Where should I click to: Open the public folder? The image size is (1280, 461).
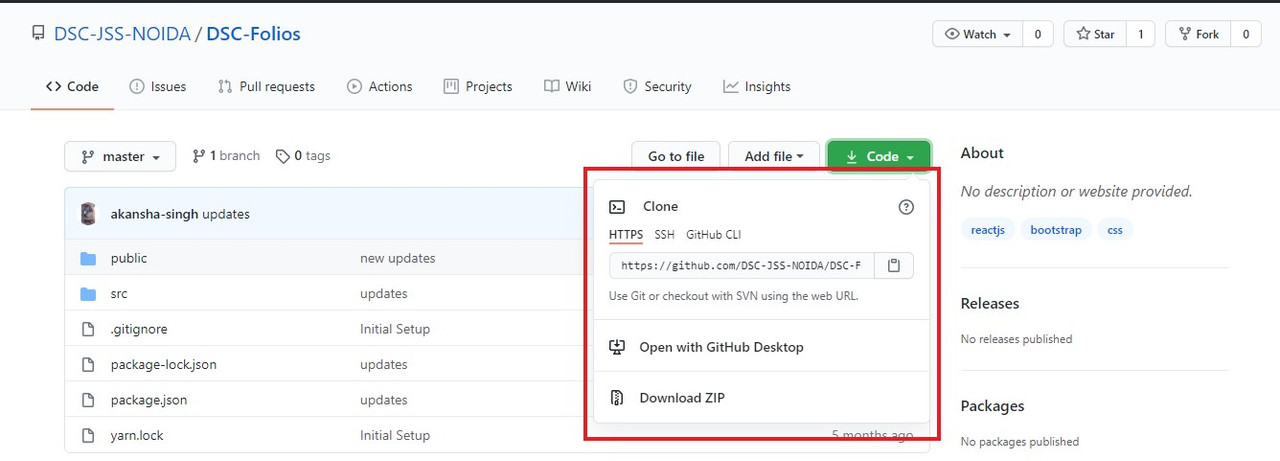coord(129,258)
